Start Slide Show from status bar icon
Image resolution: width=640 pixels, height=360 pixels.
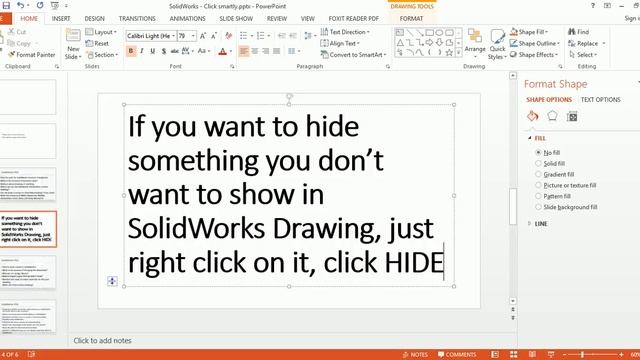[551, 354]
